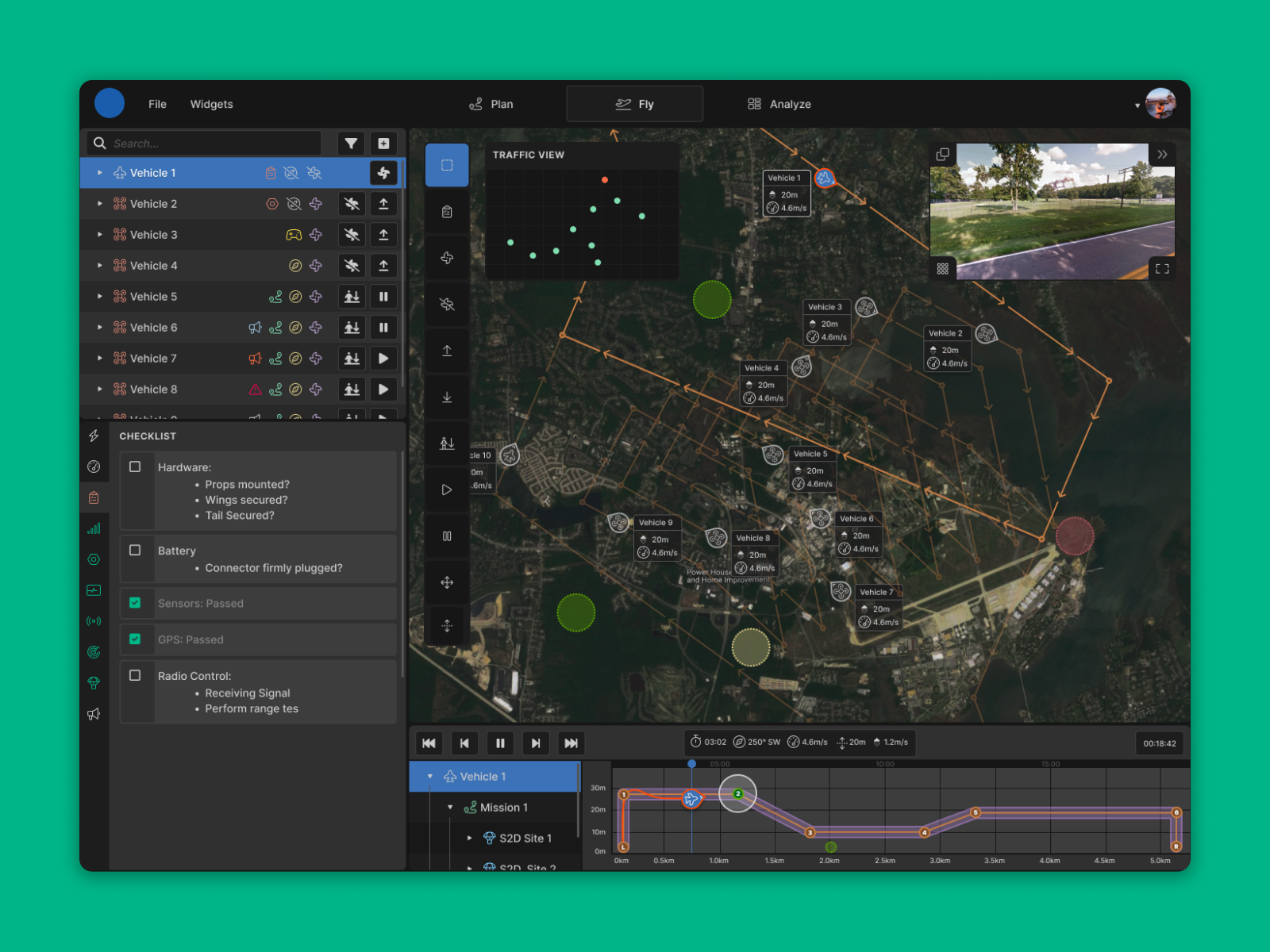
Task: Check the Radio Control checklist box
Action: click(x=135, y=676)
